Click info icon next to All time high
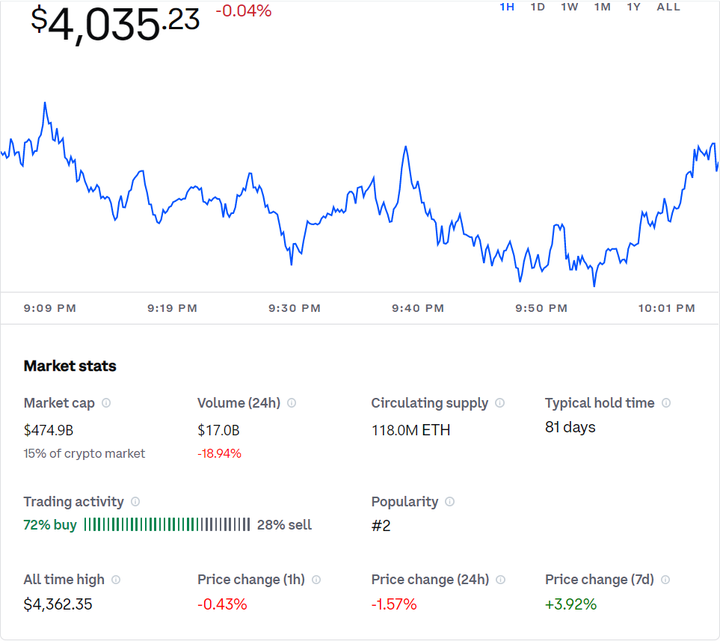Image resolution: width=720 pixels, height=641 pixels. tap(115, 580)
